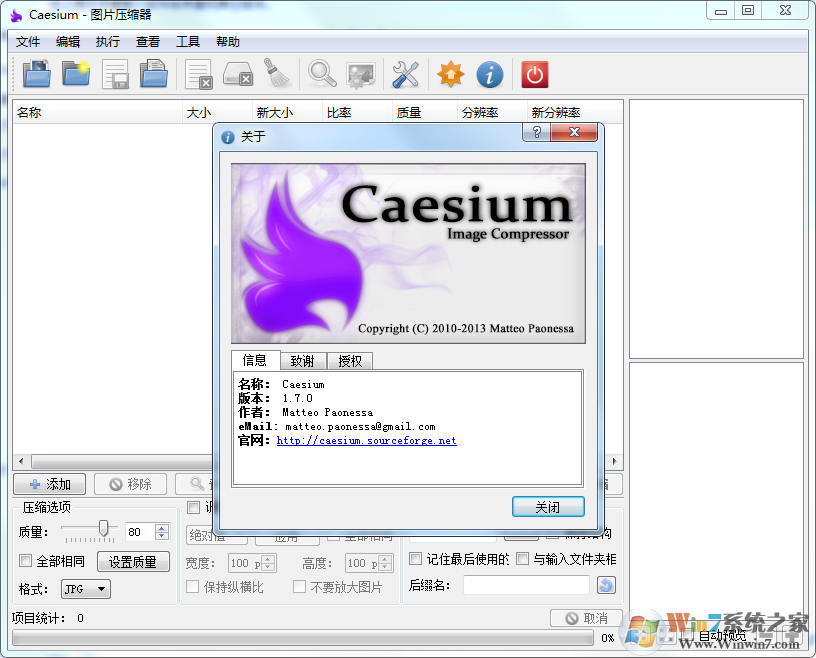The height and width of the screenshot is (658, 816).
Task: Open the Info toolbar icon
Action: [489, 74]
